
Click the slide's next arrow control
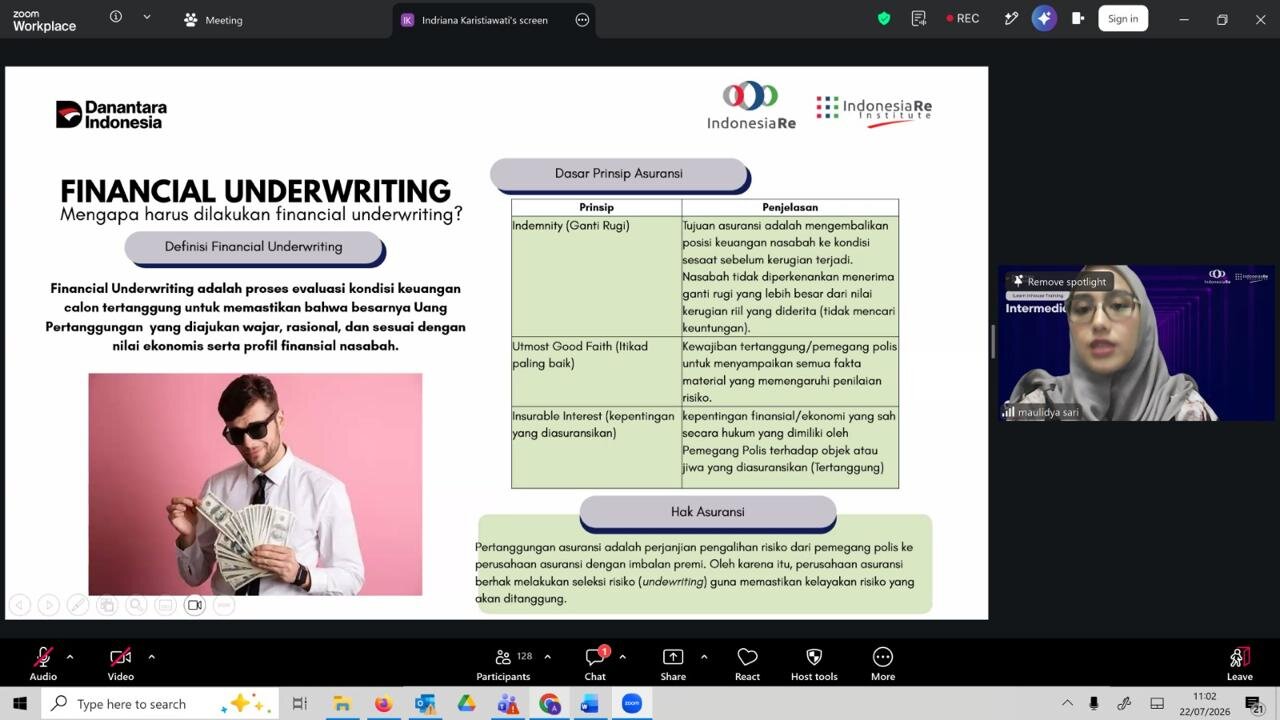point(48,605)
